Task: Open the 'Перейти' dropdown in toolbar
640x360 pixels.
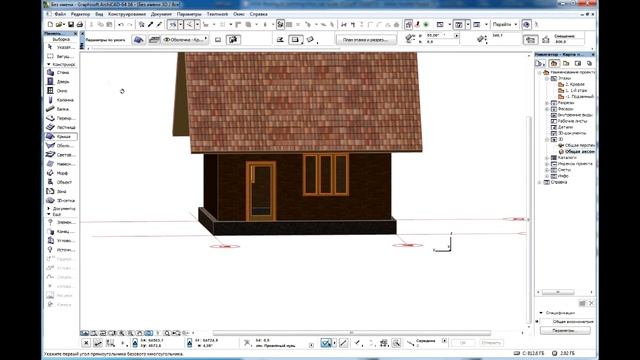Action: 505,24
